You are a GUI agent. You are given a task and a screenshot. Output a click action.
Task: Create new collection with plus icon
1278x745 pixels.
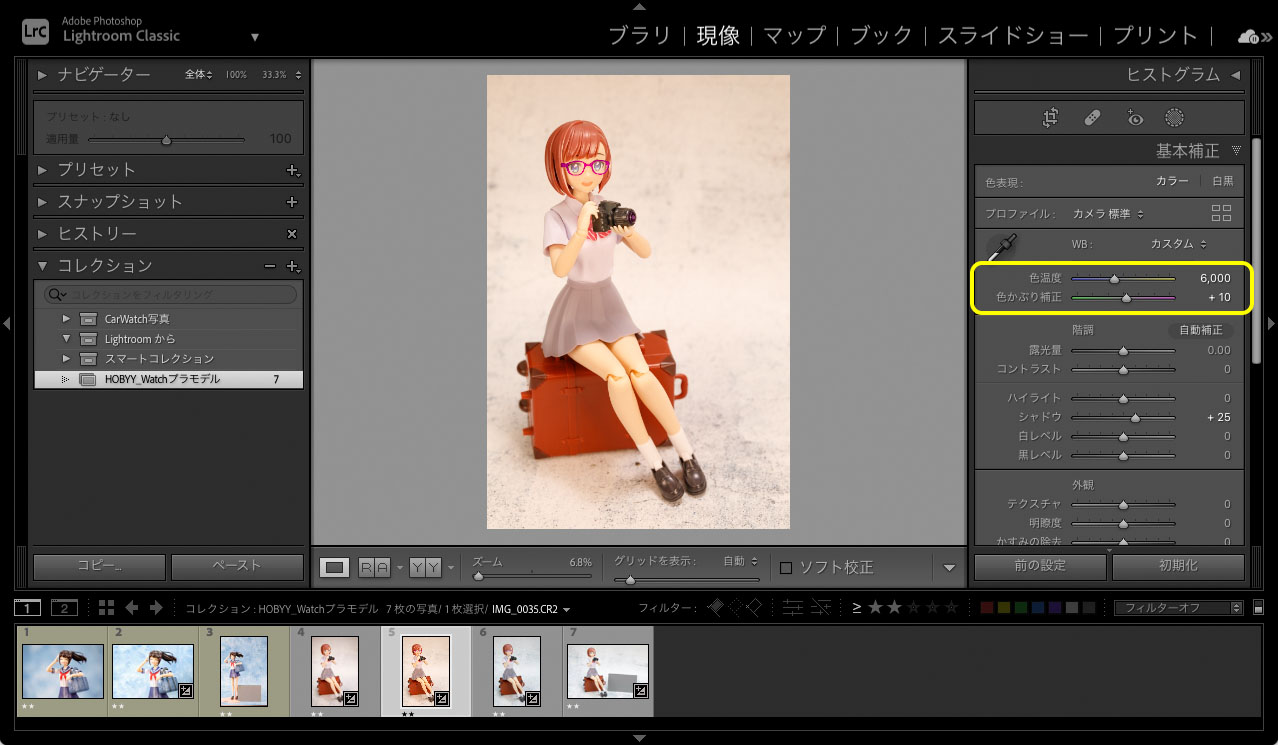point(293,267)
